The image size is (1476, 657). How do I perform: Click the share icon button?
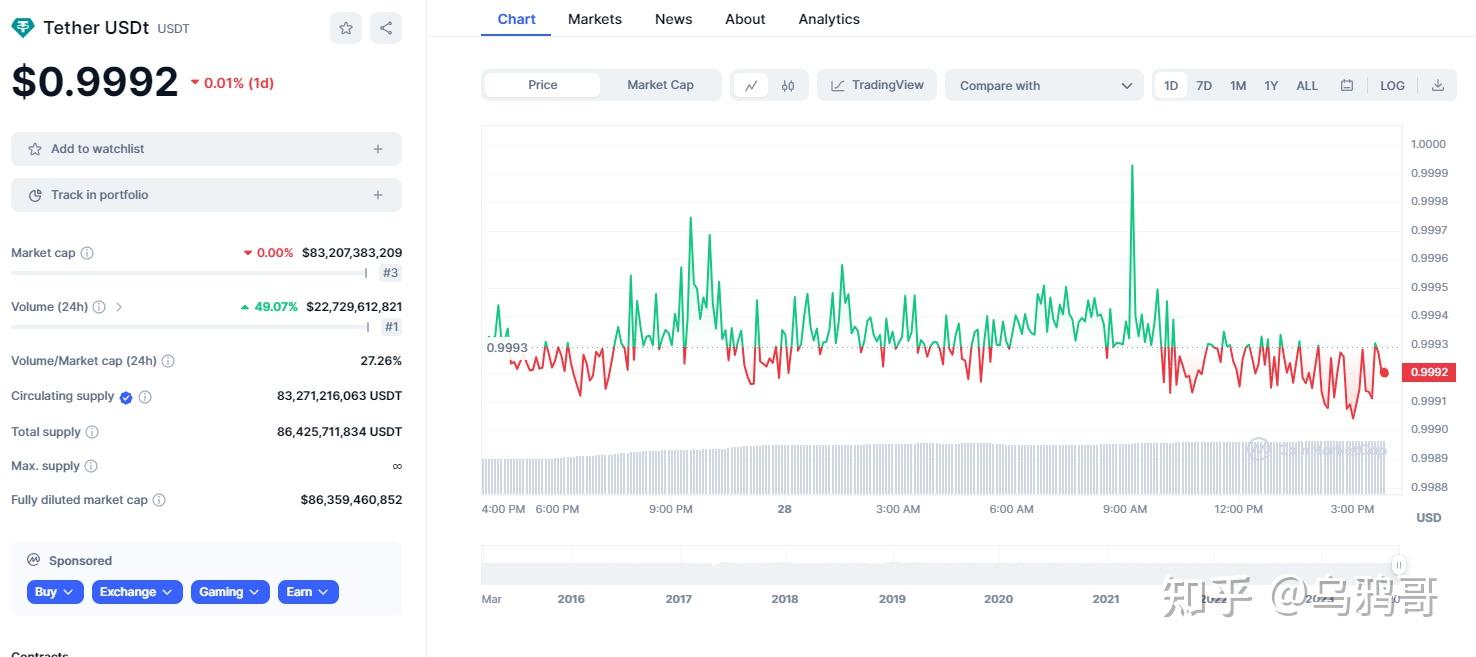[x=386, y=28]
